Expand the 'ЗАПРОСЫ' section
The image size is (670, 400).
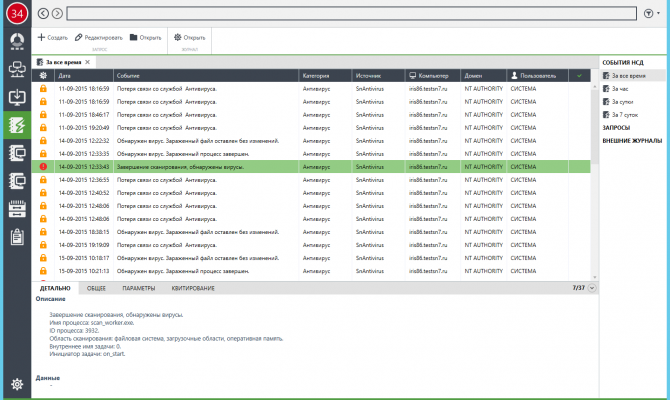click(x=616, y=127)
